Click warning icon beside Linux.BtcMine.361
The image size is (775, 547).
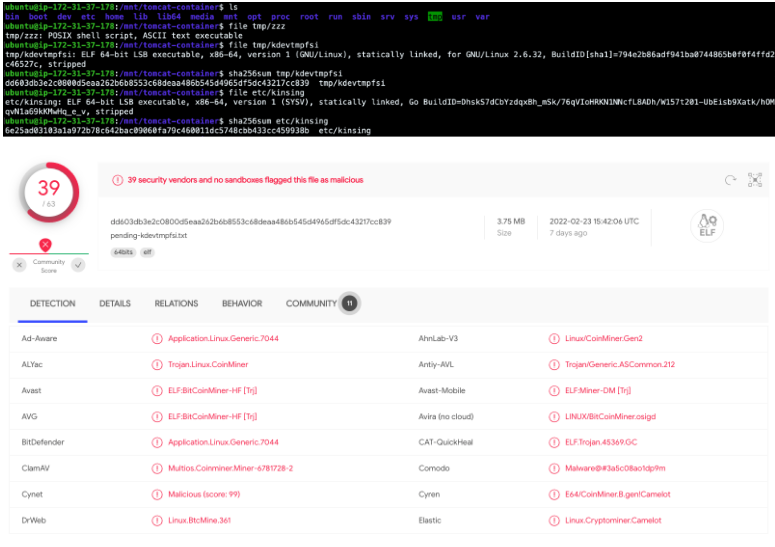(157, 520)
